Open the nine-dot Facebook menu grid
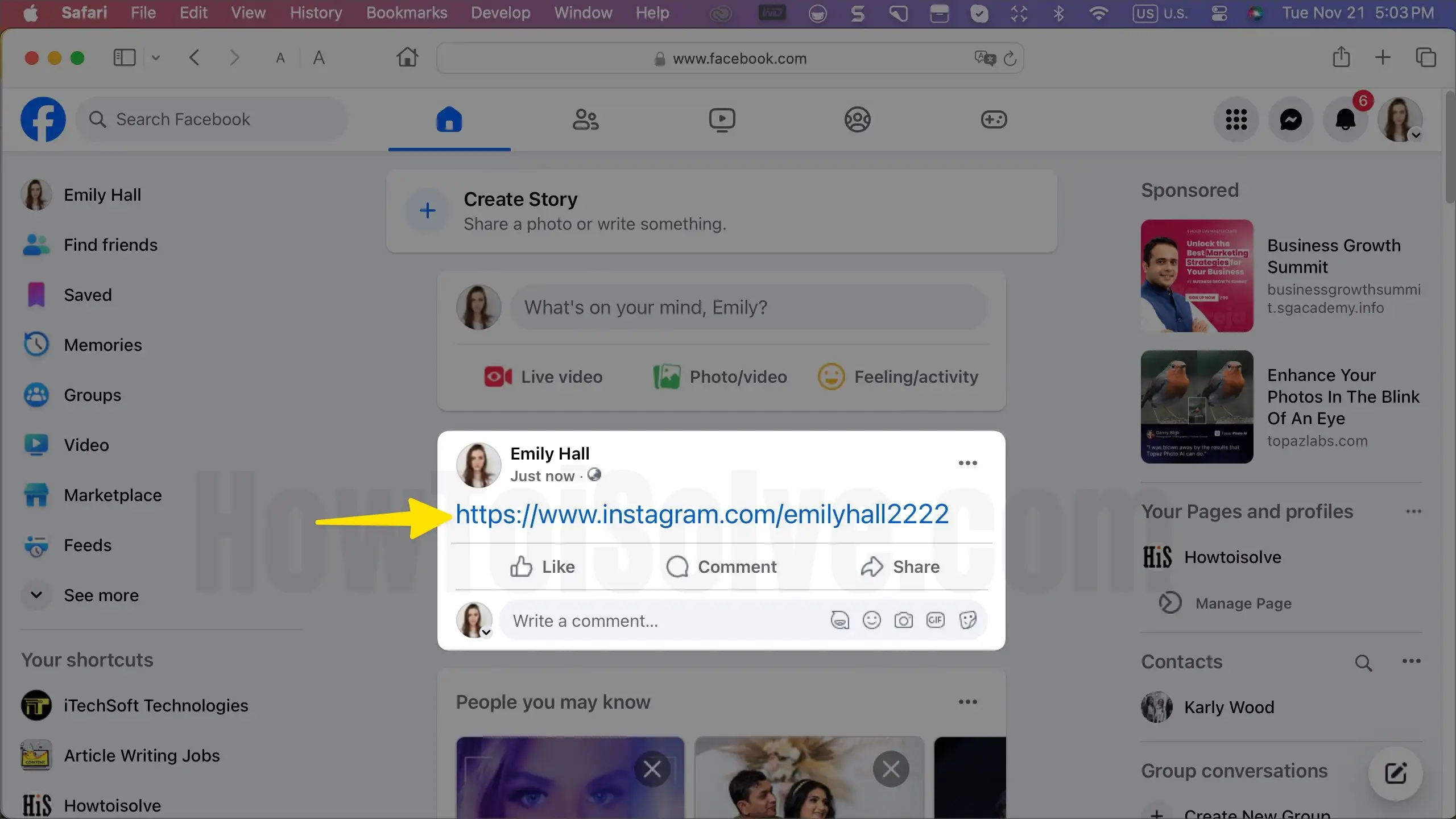The width and height of the screenshot is (1456, 819). (x=1236, y=119)
